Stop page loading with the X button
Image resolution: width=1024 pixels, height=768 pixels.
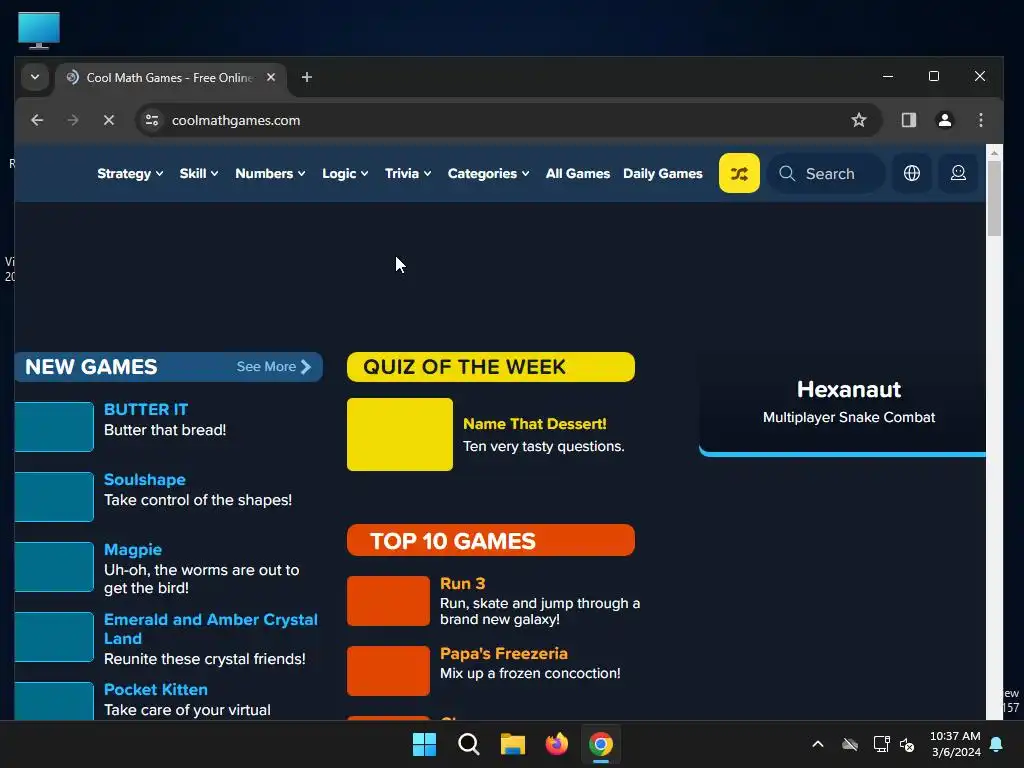109,120
